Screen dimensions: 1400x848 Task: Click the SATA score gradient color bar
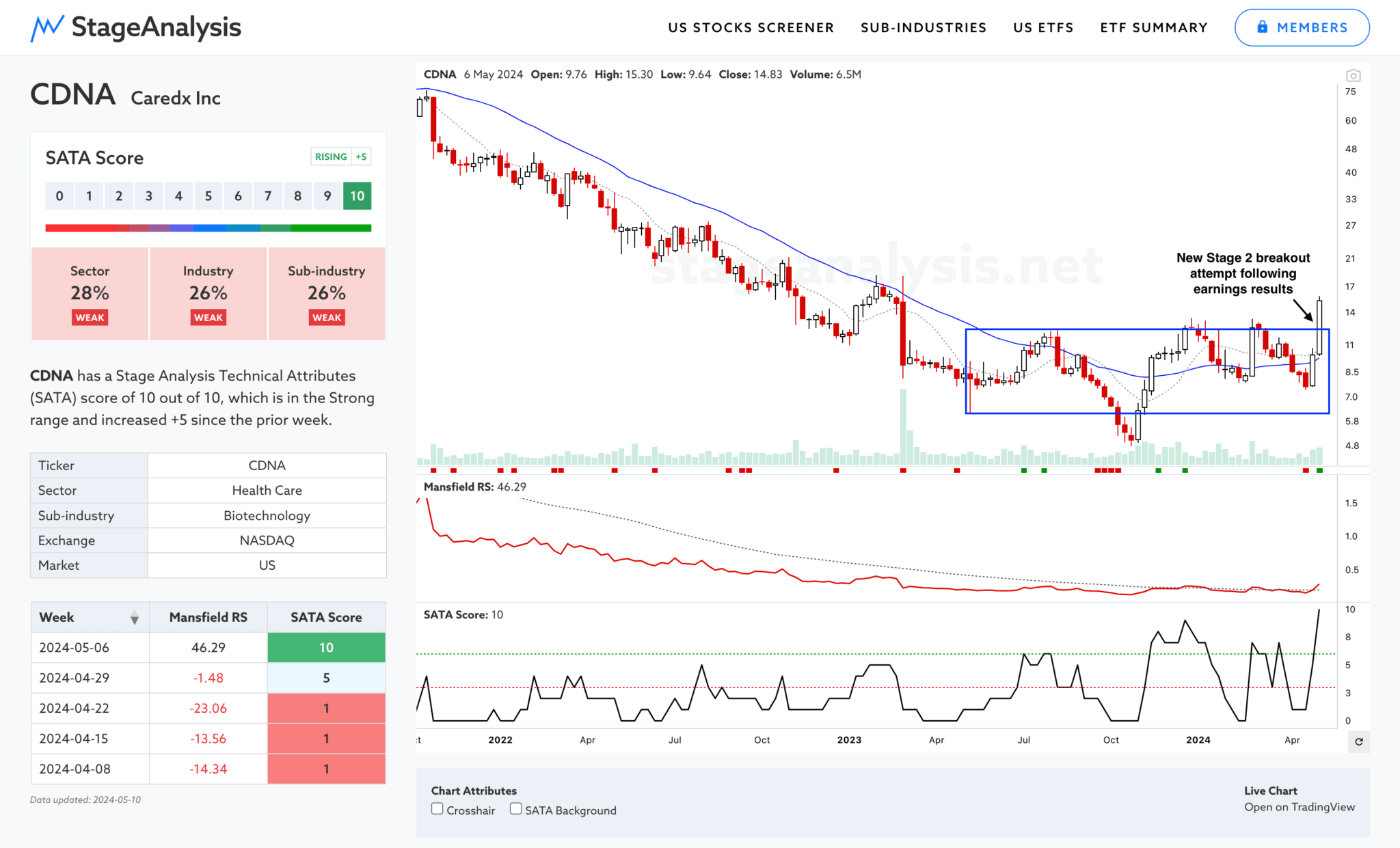point(208,228)
